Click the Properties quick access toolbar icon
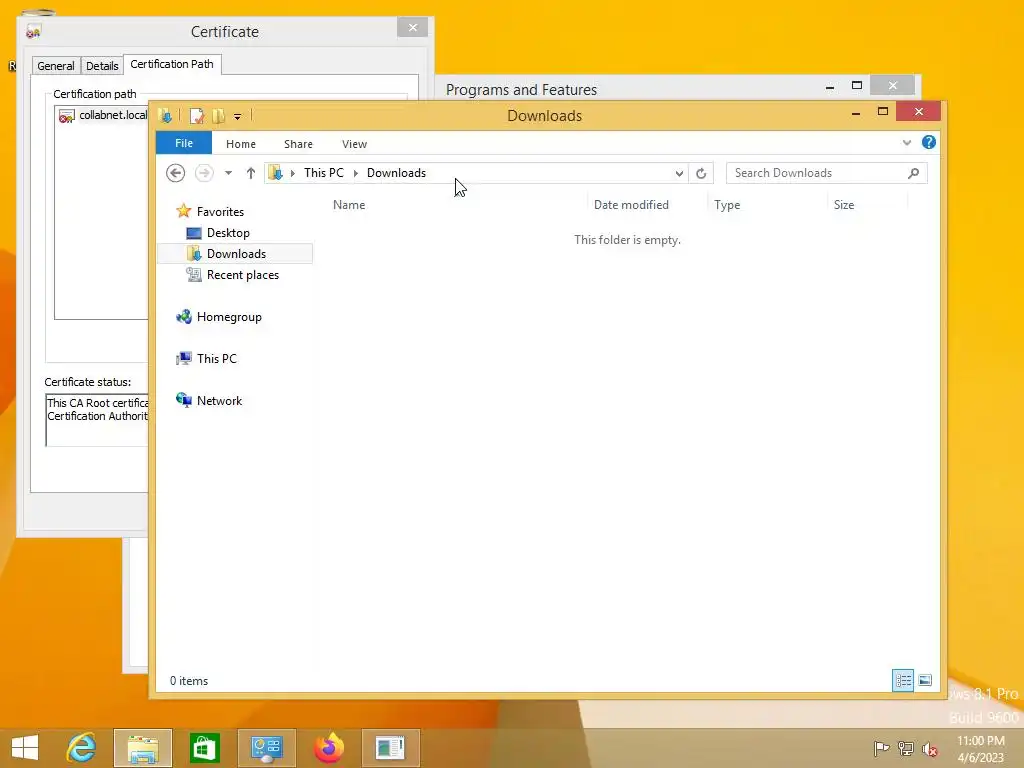 click(197, 116)
